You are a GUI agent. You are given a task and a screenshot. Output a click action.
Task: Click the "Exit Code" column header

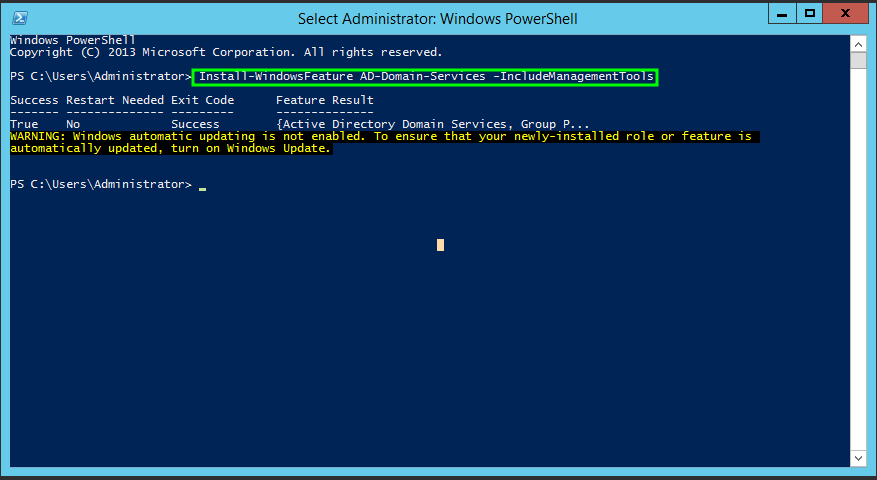[x=202, y=100]
